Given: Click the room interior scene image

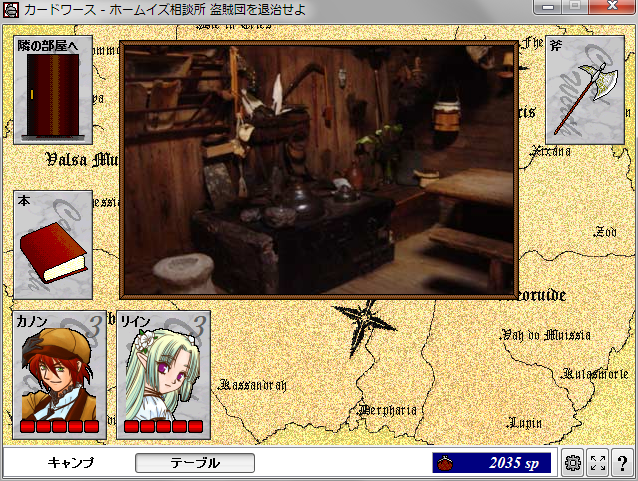Looking at the screenshot, I should [x=319, y=170].
